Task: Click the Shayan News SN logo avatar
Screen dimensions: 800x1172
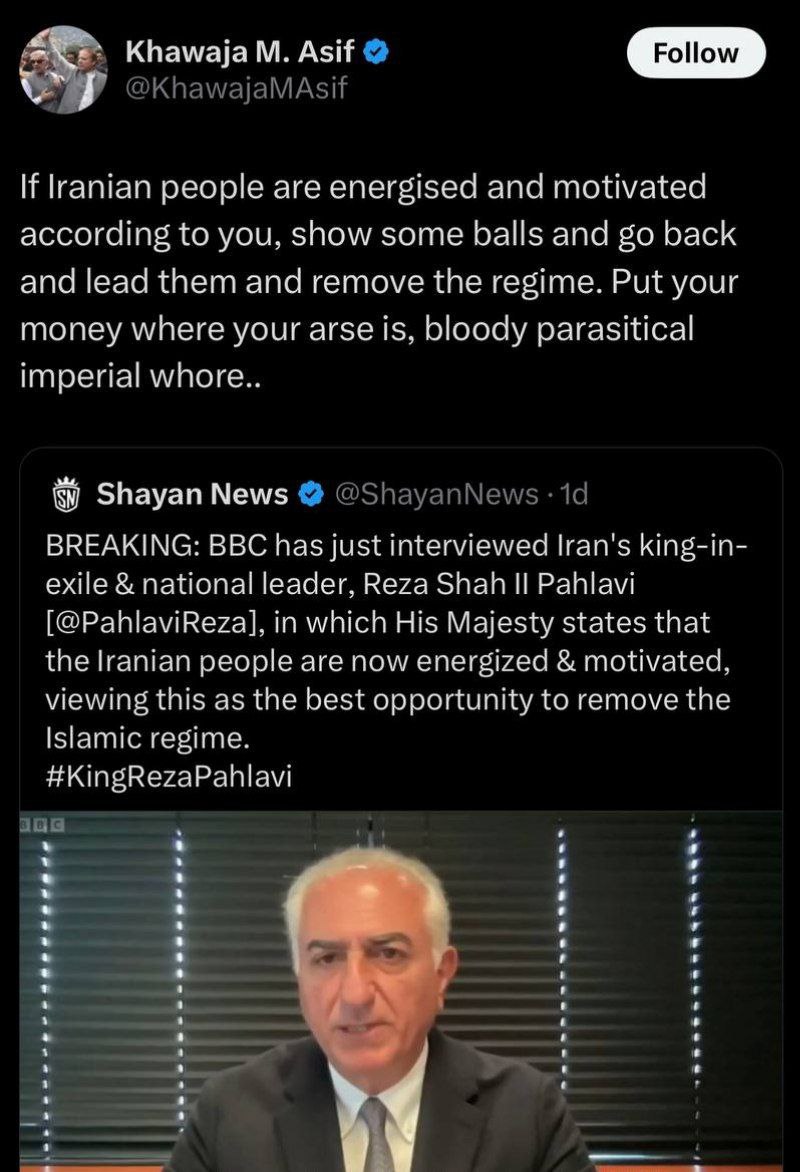Action: coord(65,493)
